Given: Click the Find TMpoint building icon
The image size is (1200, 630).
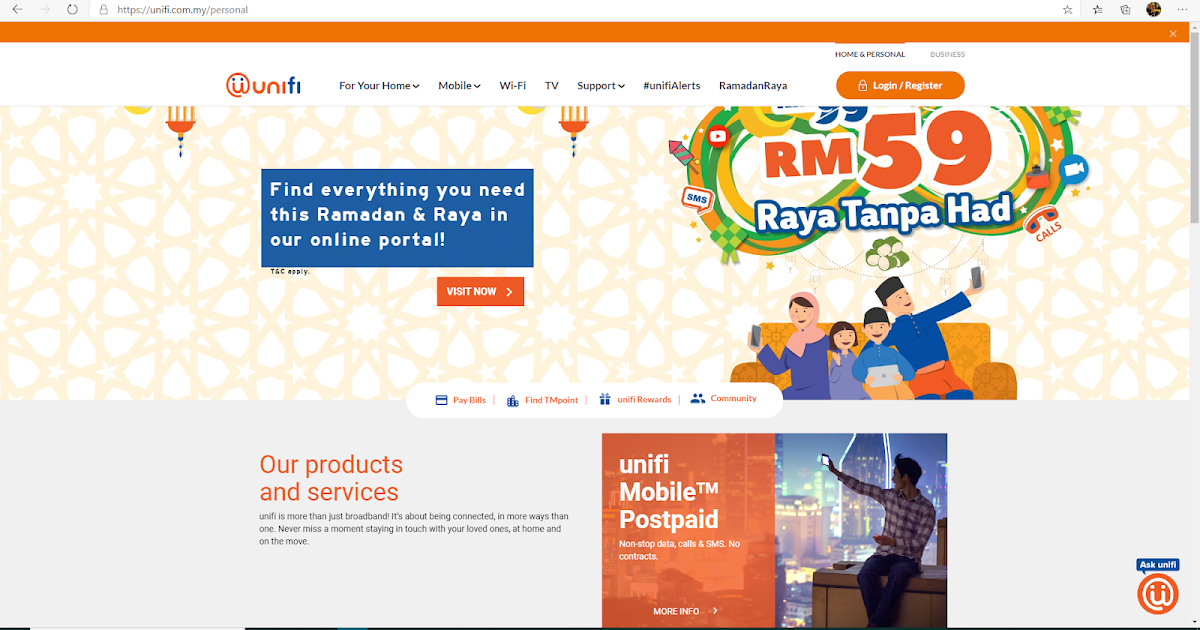Looking at the screenshot, I should (513, 400).
